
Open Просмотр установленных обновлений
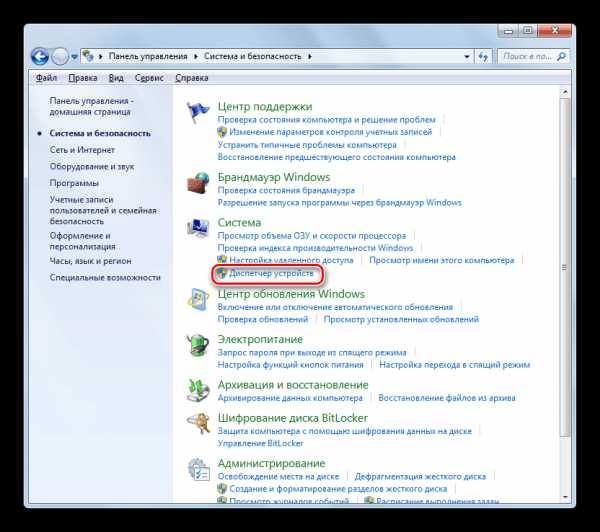[x=401, y=319]
